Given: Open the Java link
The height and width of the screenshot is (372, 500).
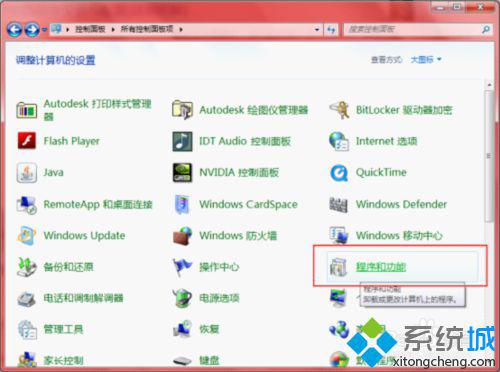Looking at the screenshot, I should (54, 172).
